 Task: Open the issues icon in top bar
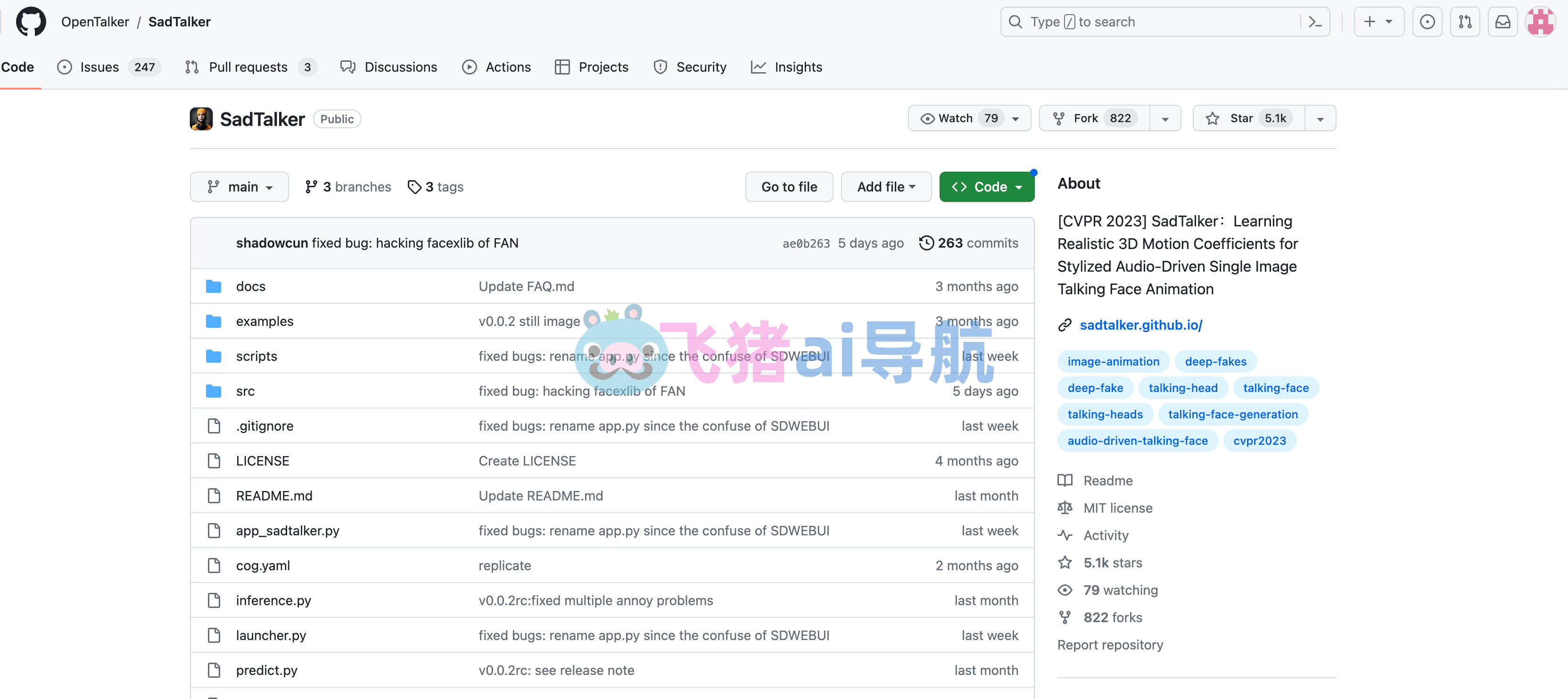click(1427, 22)
